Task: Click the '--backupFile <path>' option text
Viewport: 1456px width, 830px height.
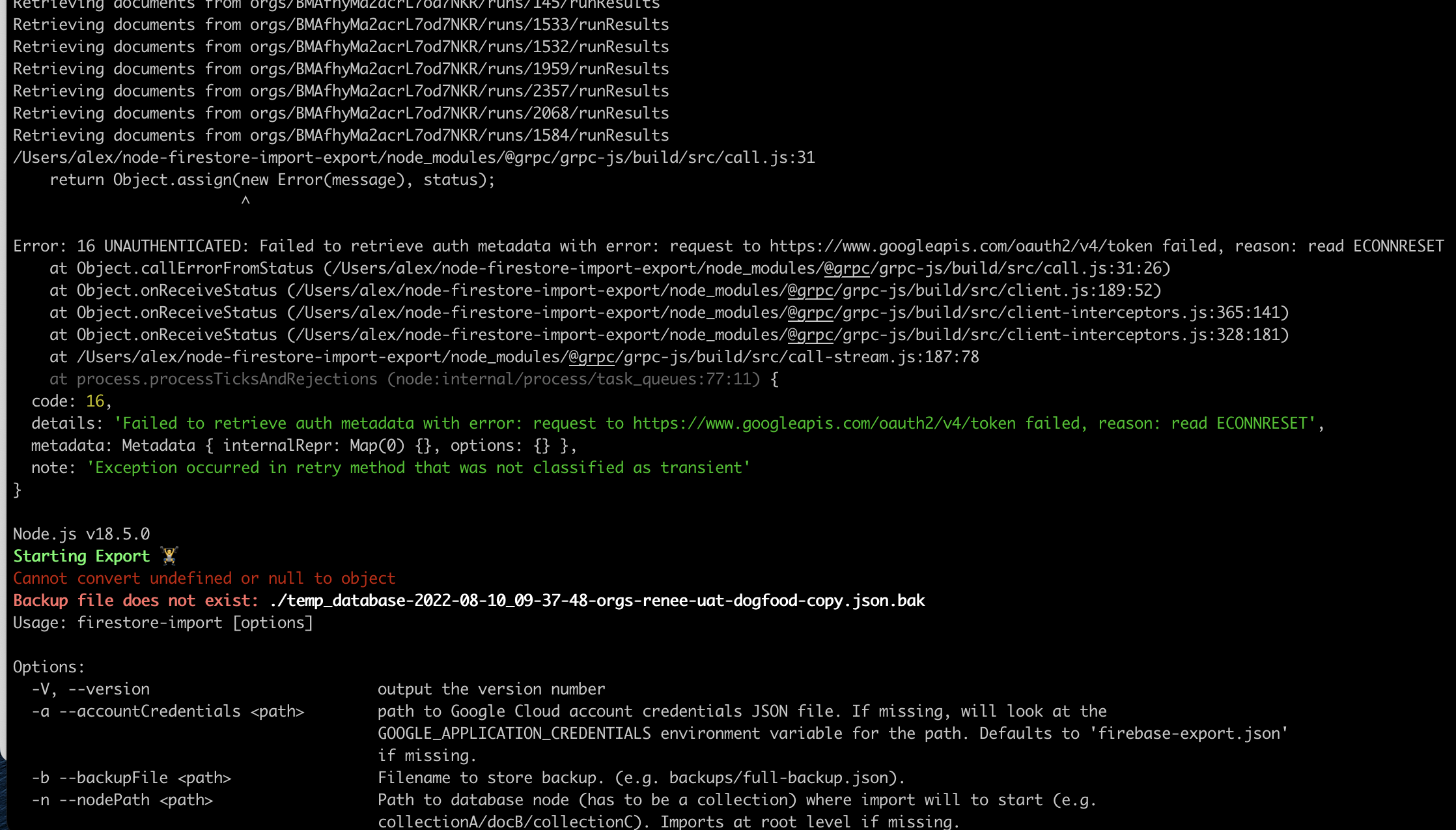Action: 145,778
